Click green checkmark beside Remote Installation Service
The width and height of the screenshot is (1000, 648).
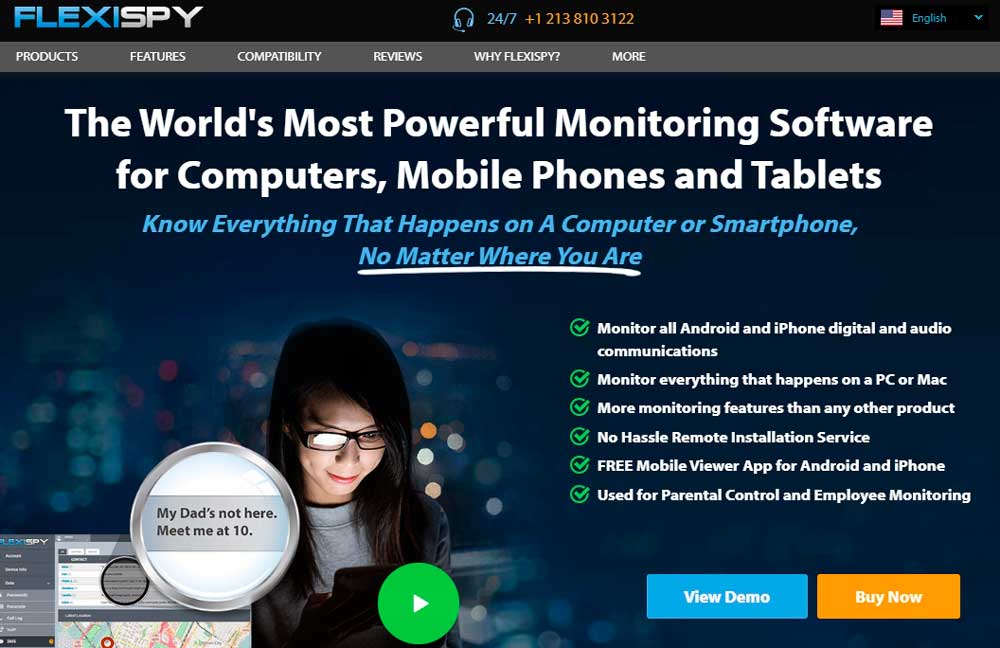click(x=579, y=437)
